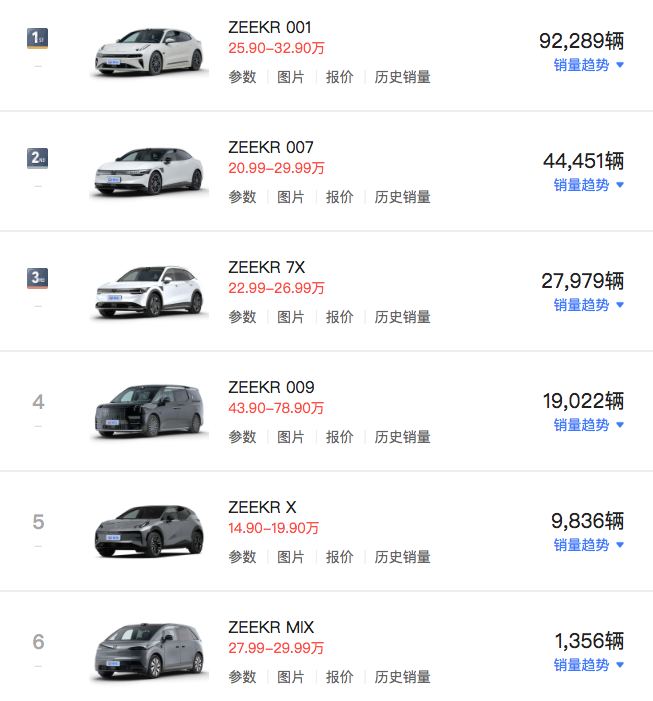Open ZEEKR 007 car image
The image size is (653, 701).
tap(149, 173)
